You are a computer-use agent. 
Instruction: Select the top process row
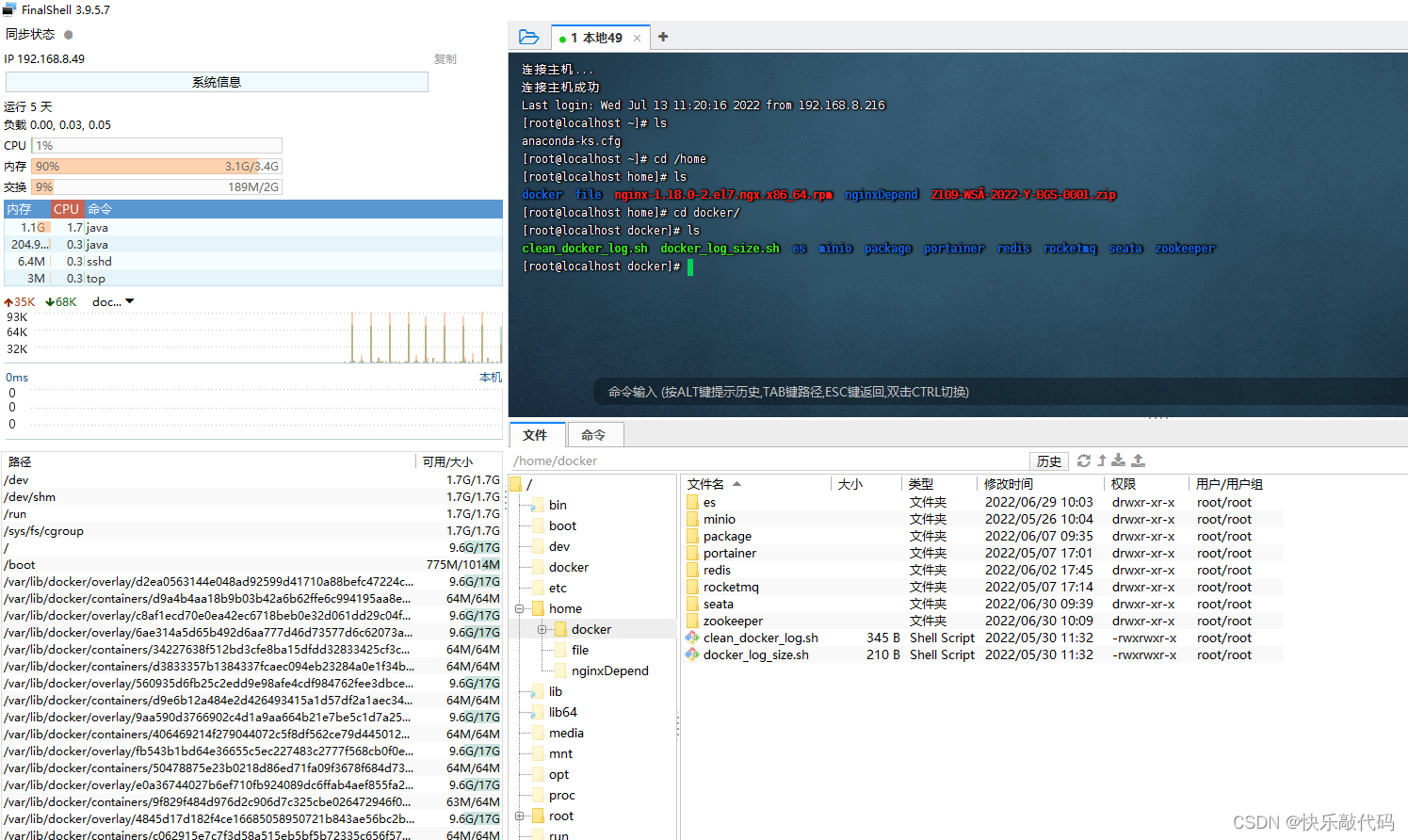[x=253, y=278]
